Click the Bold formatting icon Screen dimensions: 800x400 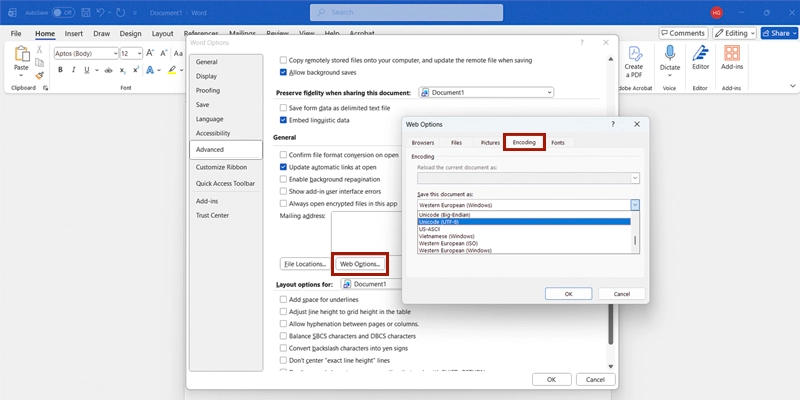point(60,70)
